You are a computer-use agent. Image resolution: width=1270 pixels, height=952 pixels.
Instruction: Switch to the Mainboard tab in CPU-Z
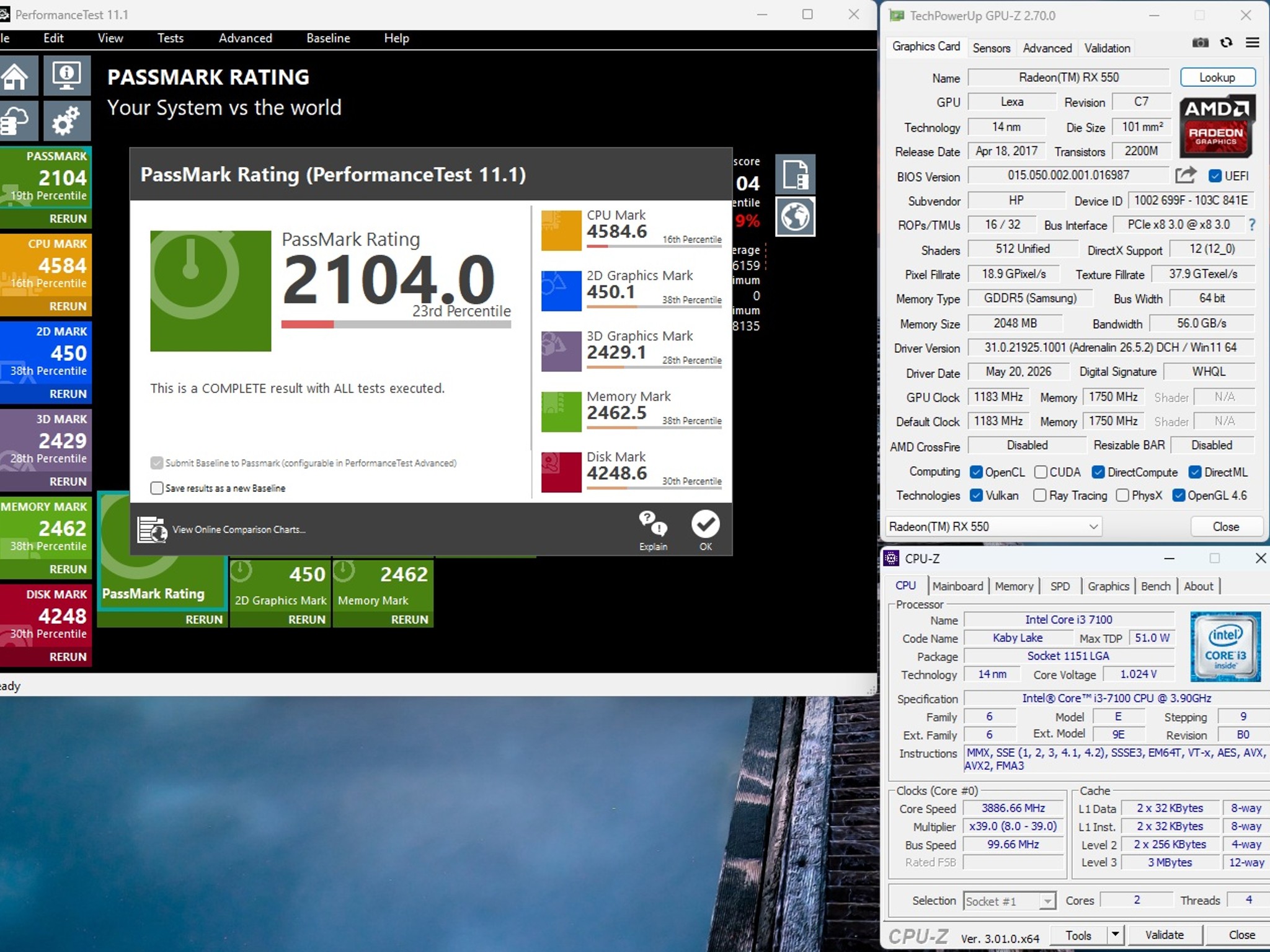click(x=957, y=586)
